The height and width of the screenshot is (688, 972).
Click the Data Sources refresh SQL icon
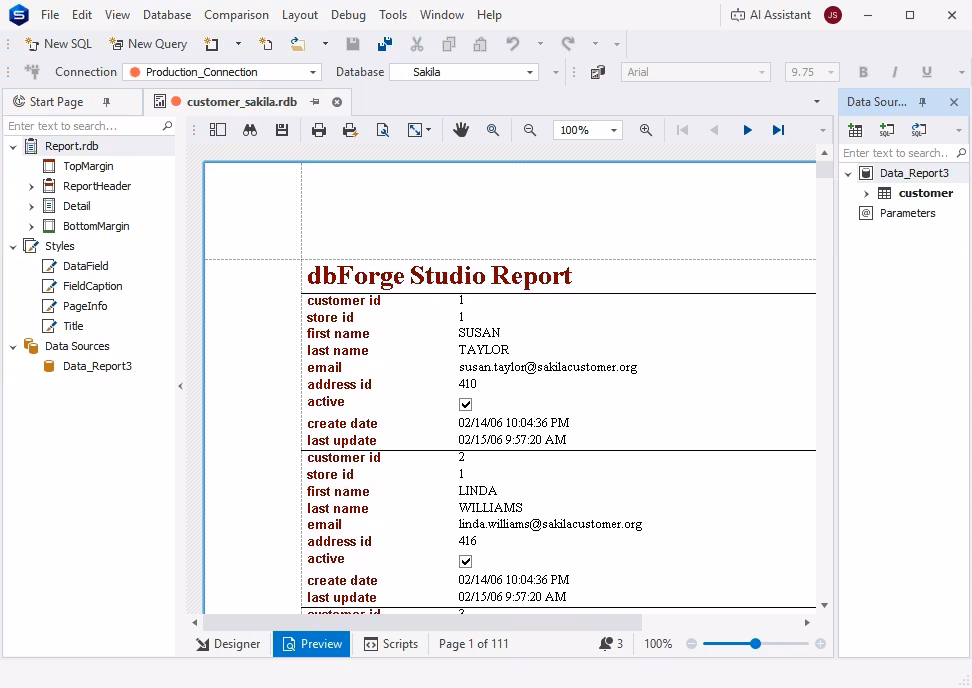(x=919, y=130)
